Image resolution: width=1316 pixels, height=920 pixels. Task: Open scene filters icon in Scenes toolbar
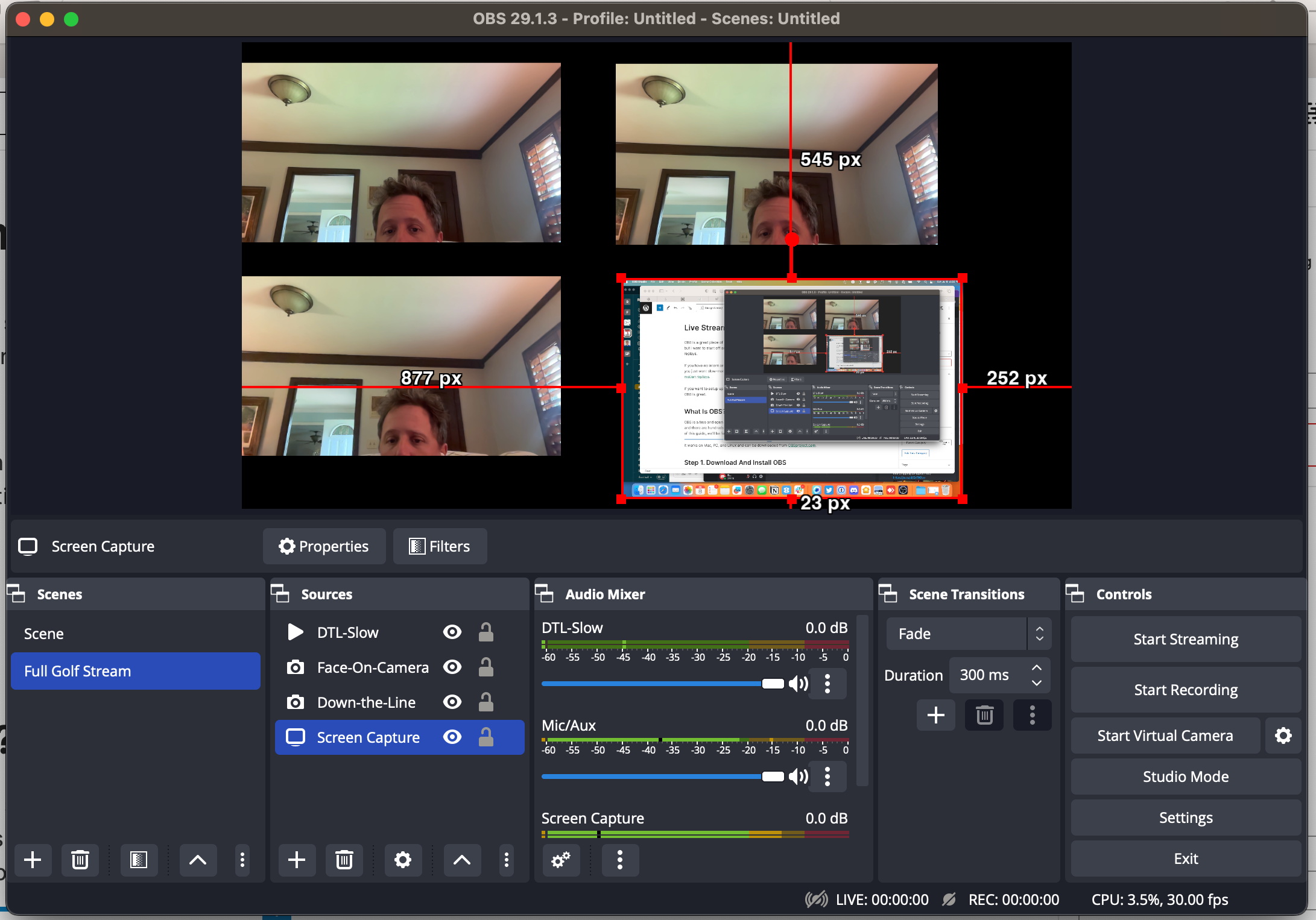(x=139, y=860)
